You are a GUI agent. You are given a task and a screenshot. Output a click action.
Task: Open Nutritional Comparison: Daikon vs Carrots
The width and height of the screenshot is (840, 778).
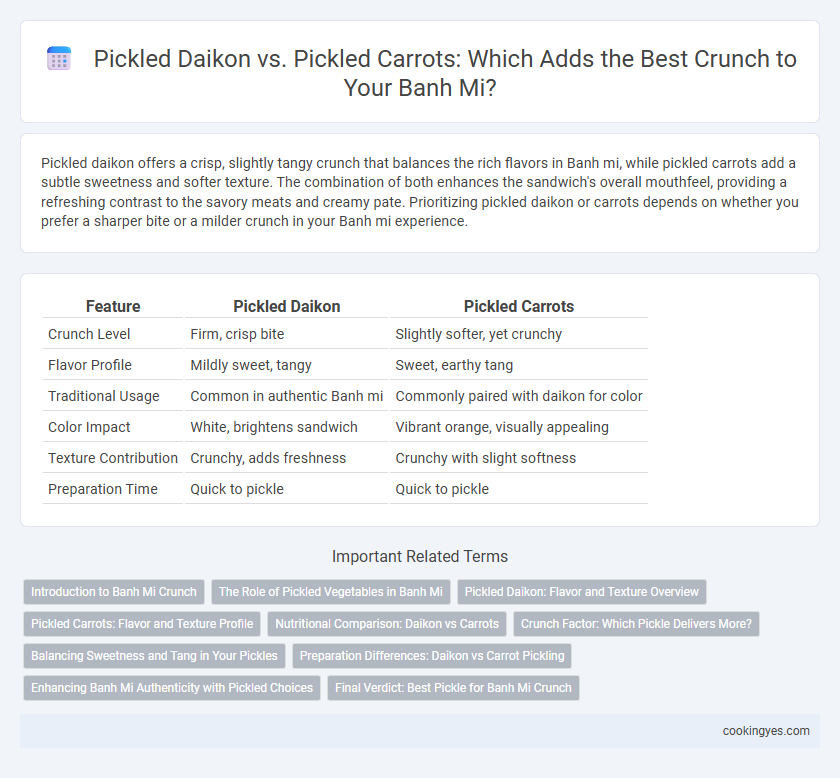(387, 624)
